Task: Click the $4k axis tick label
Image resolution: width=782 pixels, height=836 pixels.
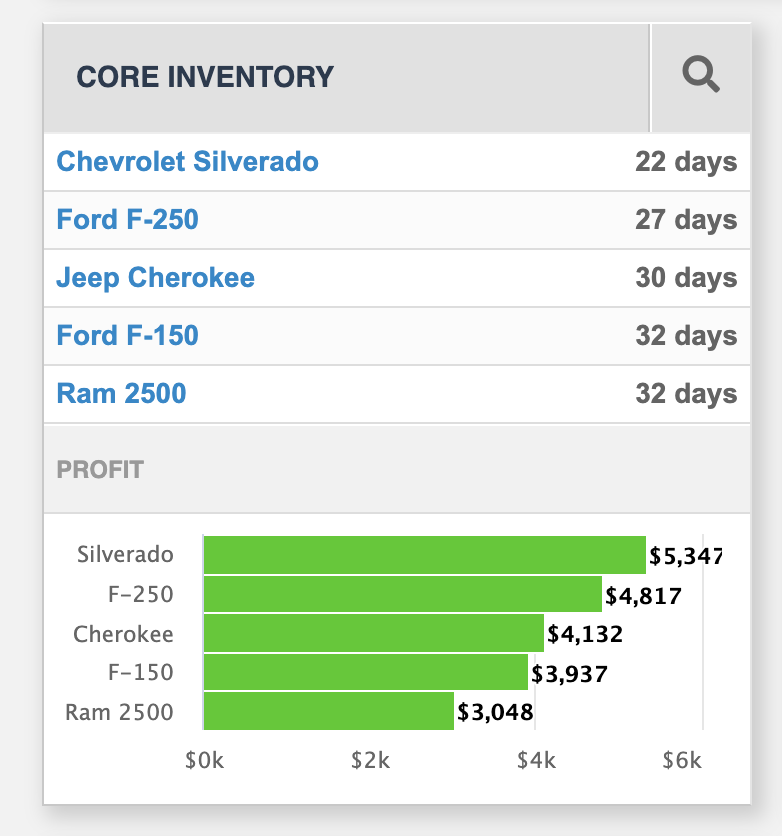Action: pos(536,761)
